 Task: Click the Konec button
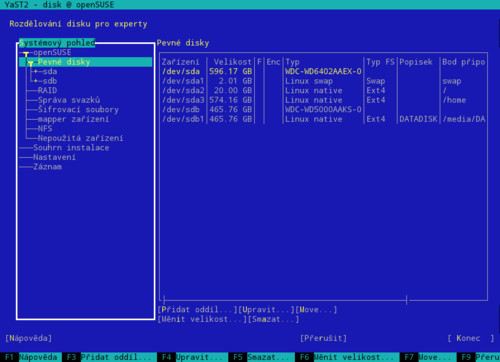click(471, 338)
